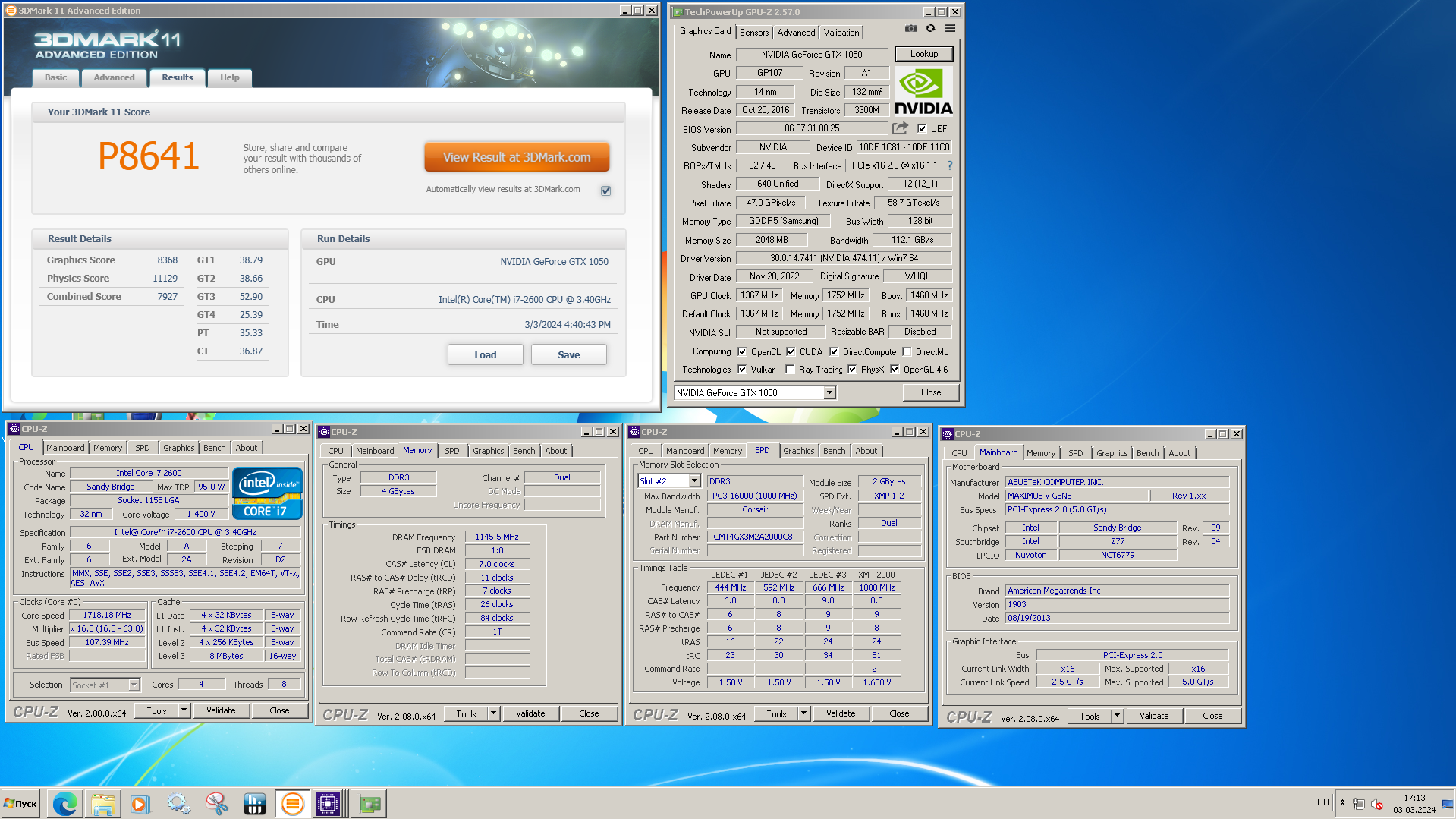
Task: Open the Slot #2 memory slot dropdown
Action: click(694, 481)
